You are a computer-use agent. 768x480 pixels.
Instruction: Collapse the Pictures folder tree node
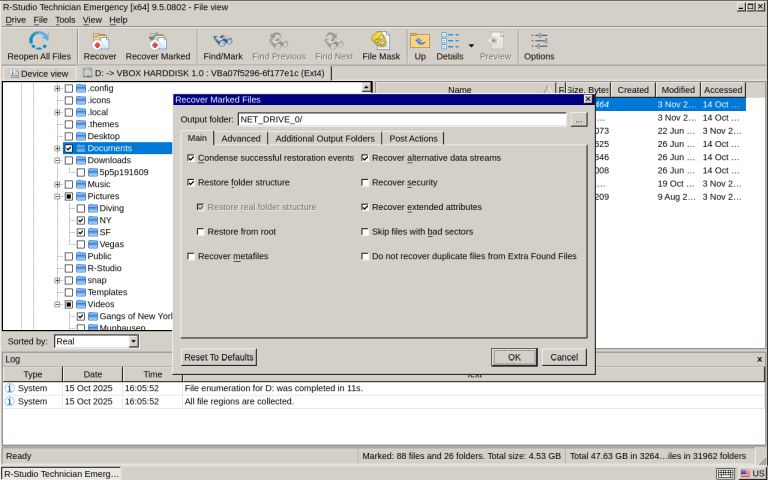click(x=57, y=197)
